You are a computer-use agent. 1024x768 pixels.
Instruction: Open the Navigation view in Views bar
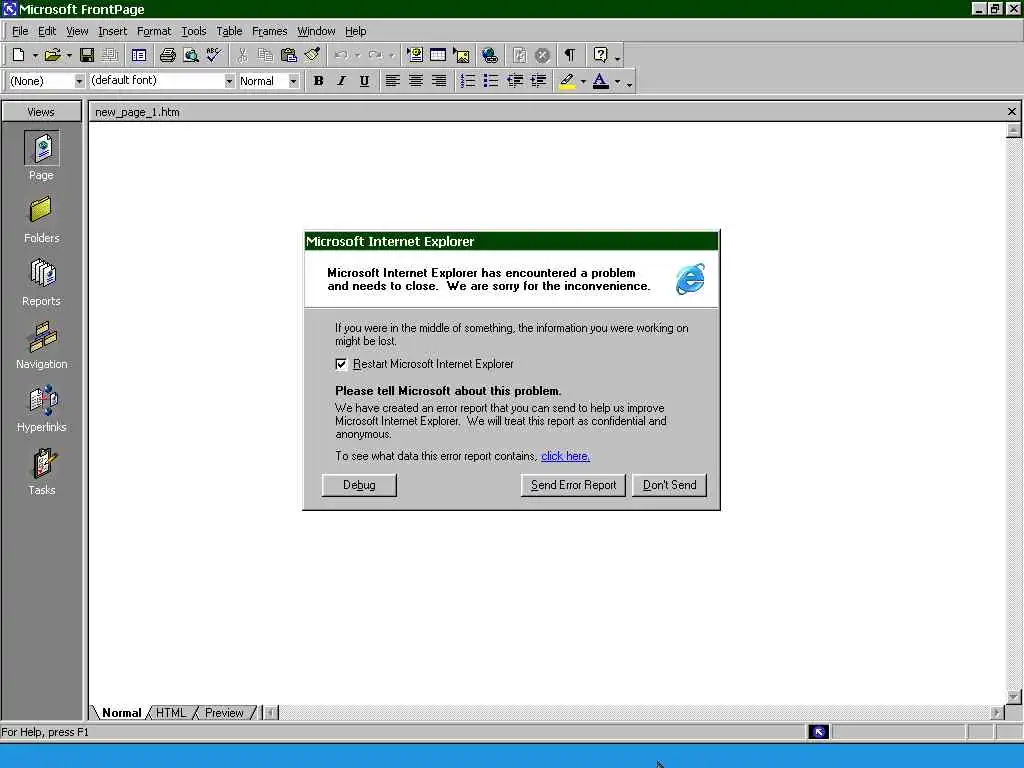[41, 346]
